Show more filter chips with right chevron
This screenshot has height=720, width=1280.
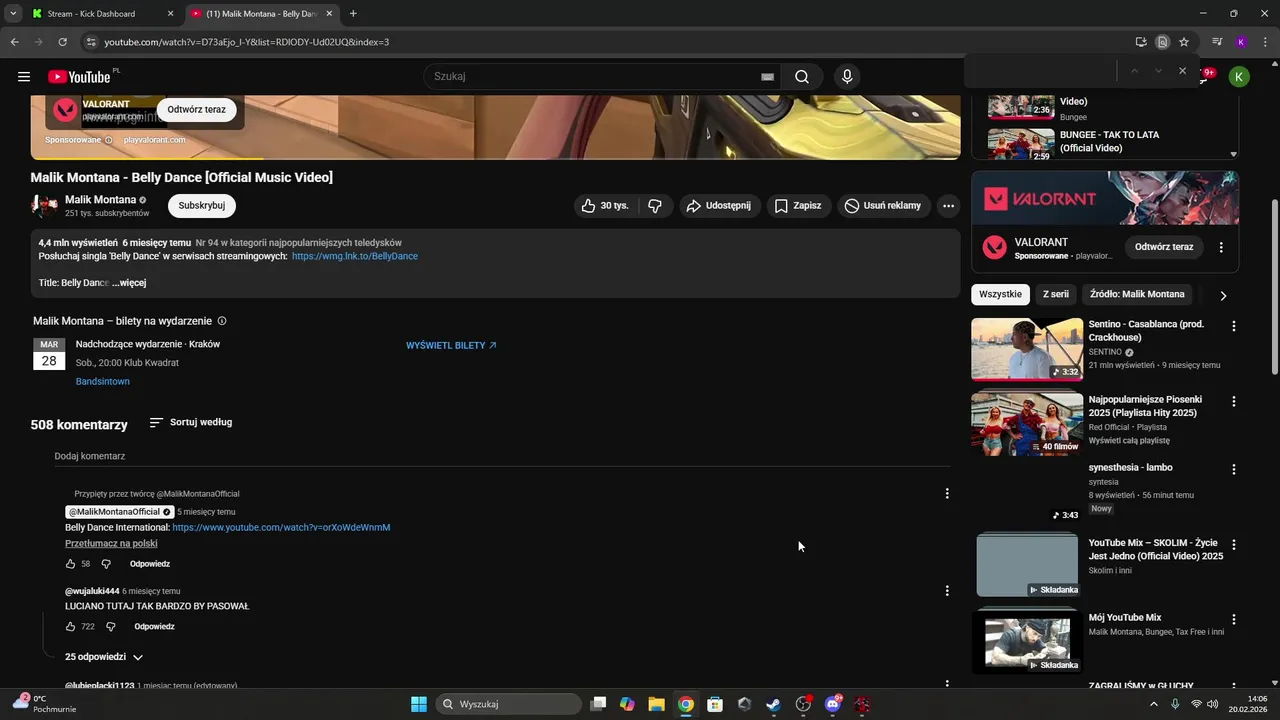[1223, 295]
